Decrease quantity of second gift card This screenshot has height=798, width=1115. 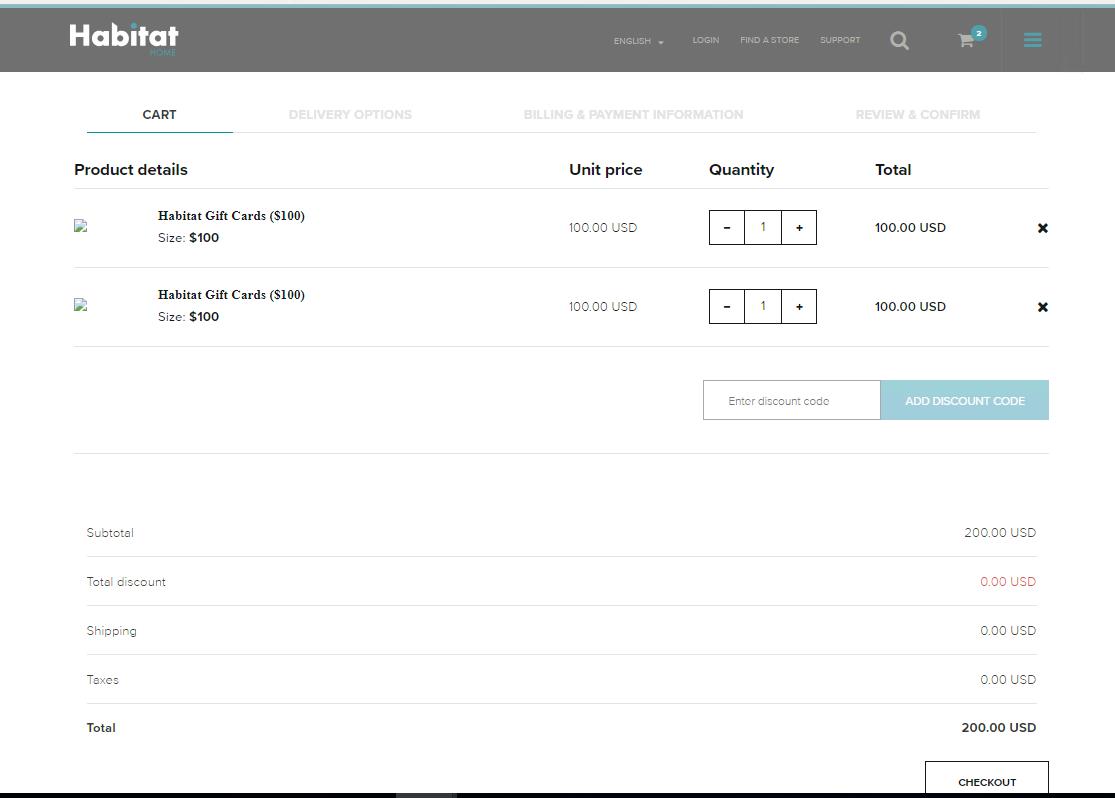pos(727,307)
